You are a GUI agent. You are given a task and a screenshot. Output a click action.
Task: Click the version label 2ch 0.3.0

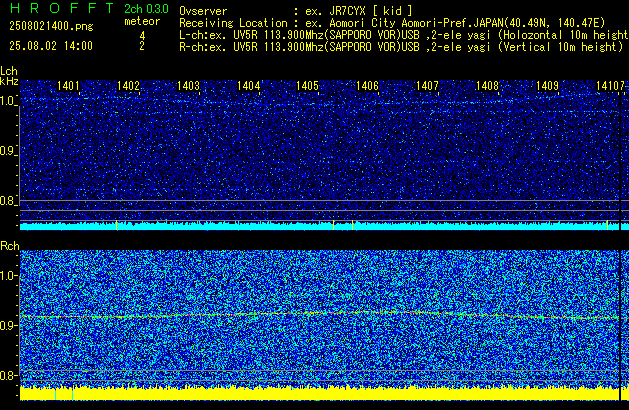click(x=146, y=9)
